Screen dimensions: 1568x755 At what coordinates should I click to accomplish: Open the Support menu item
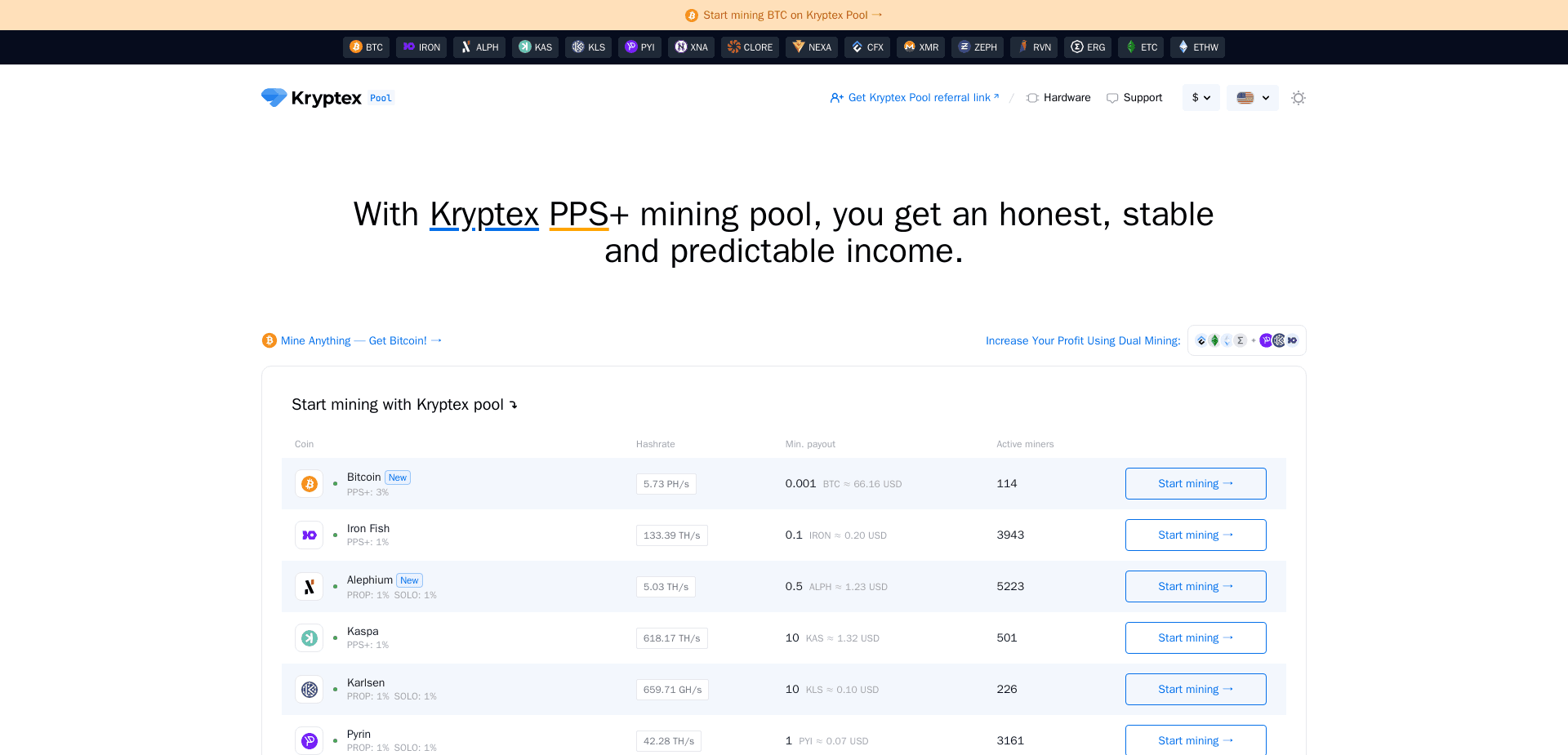1134,97
